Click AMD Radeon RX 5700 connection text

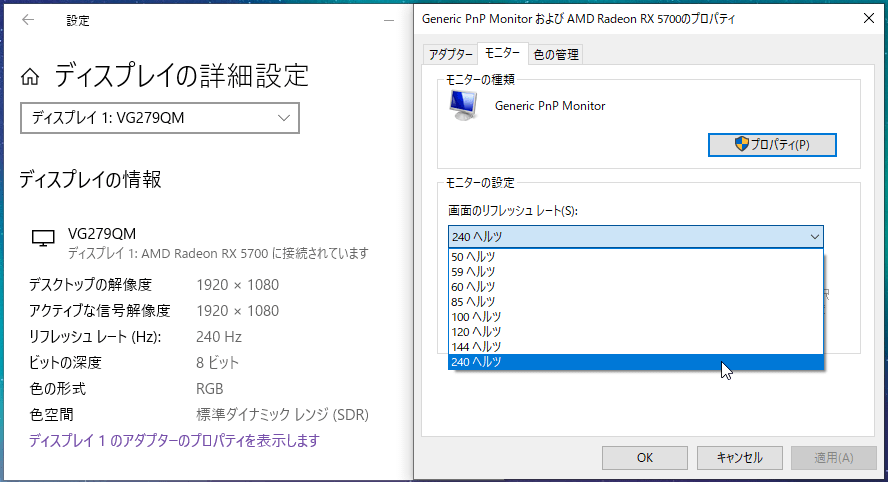pos(218,253)
